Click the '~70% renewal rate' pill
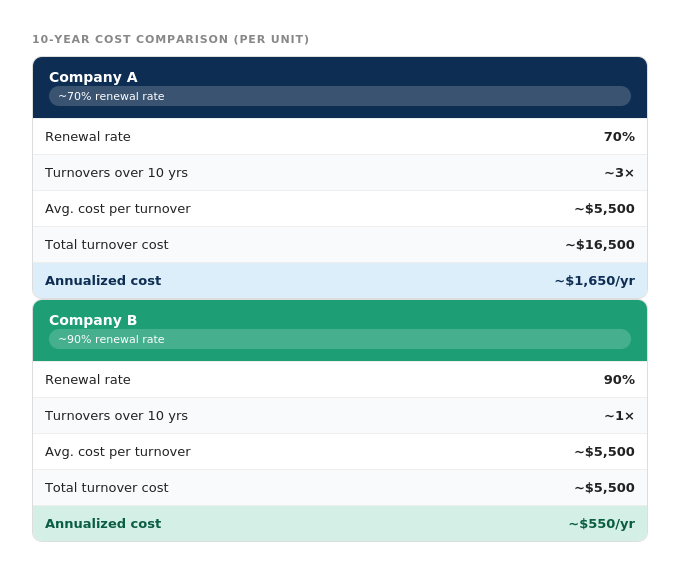Screen dimensions: 680x574 pyautogui.click(x=340, y=96)
